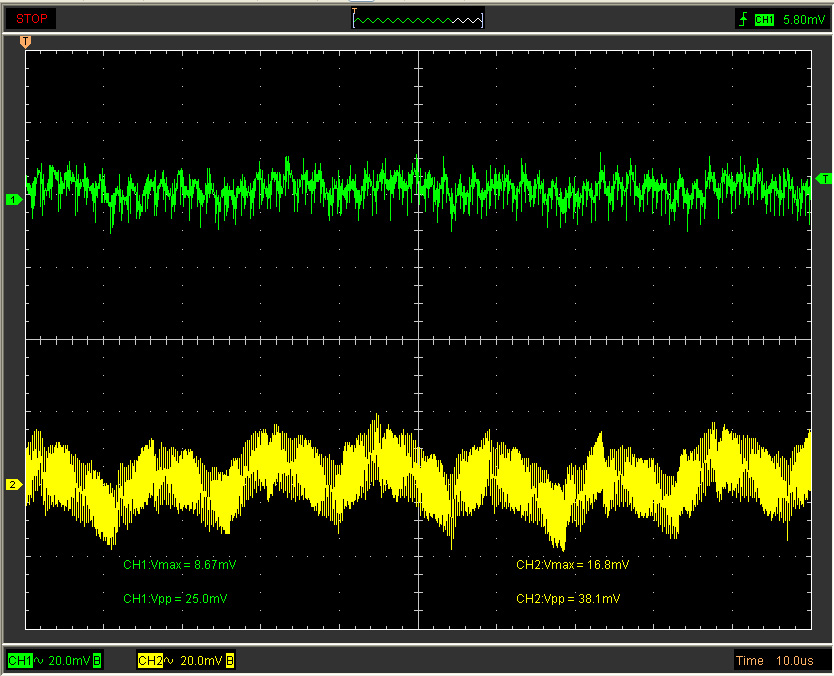Screen dimensions: 834x676
Task: Click the green trigger level T marker
Action: coord(823,179)
